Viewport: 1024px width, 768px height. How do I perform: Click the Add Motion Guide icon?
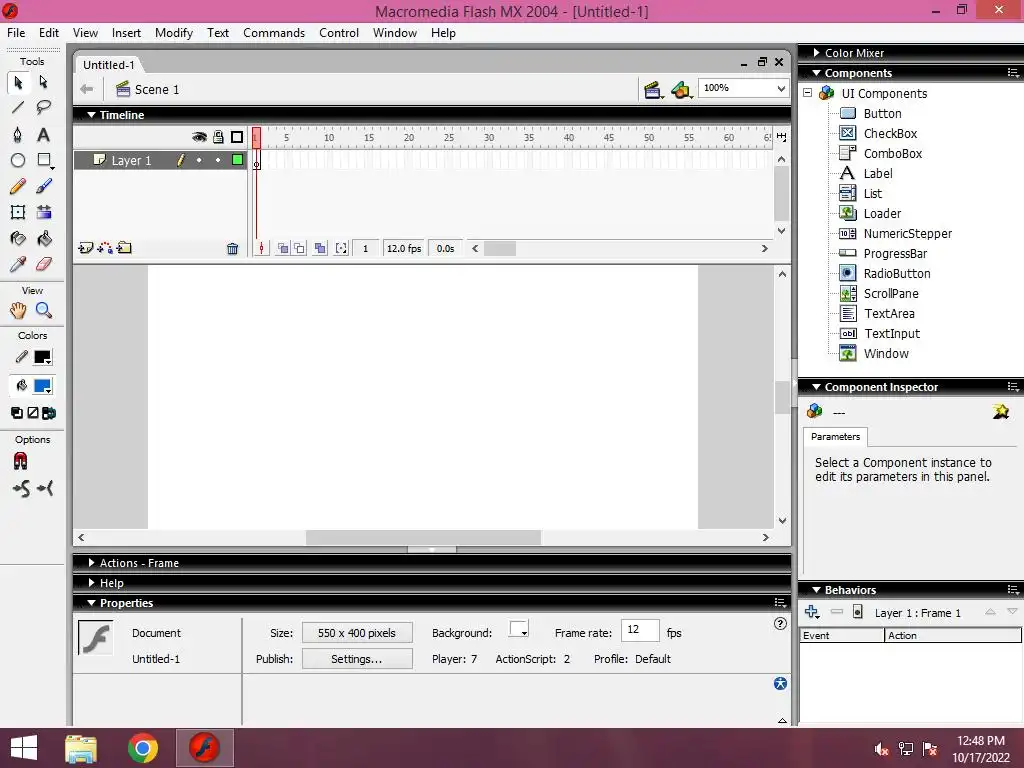point(104,248)
